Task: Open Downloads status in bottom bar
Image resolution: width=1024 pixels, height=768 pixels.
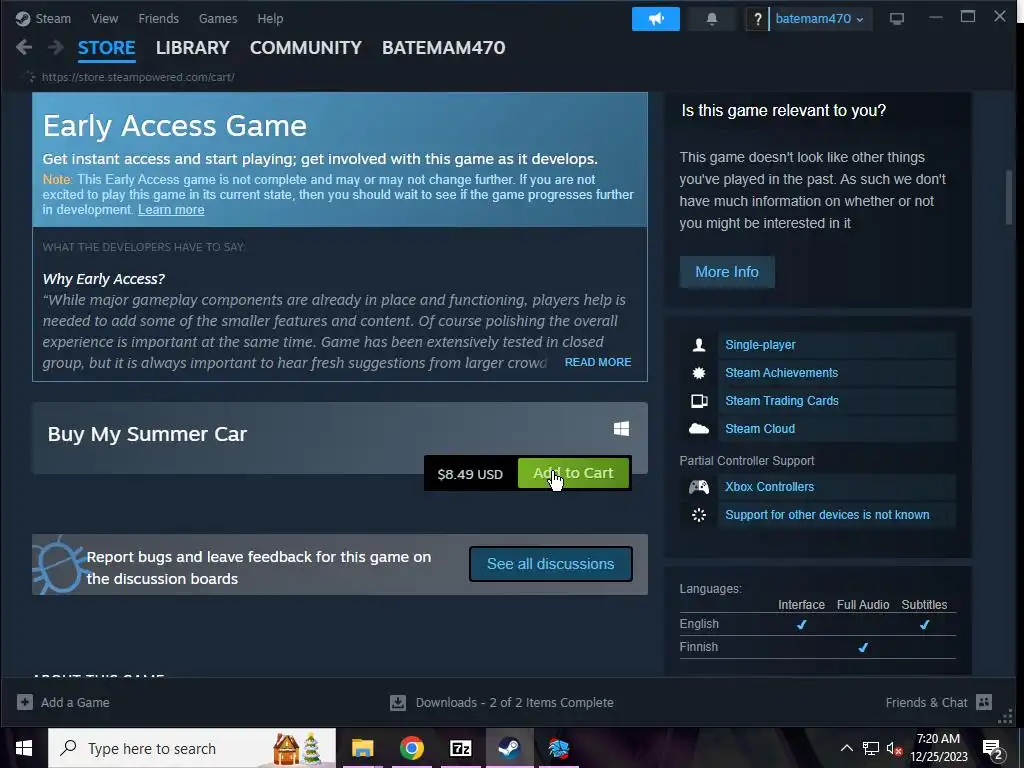Action: (515, 703)
